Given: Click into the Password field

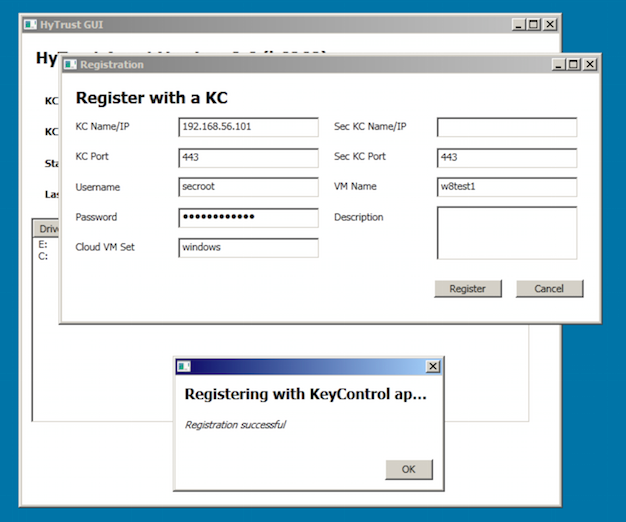Looking at the screenshot, I should coord(248,217).
